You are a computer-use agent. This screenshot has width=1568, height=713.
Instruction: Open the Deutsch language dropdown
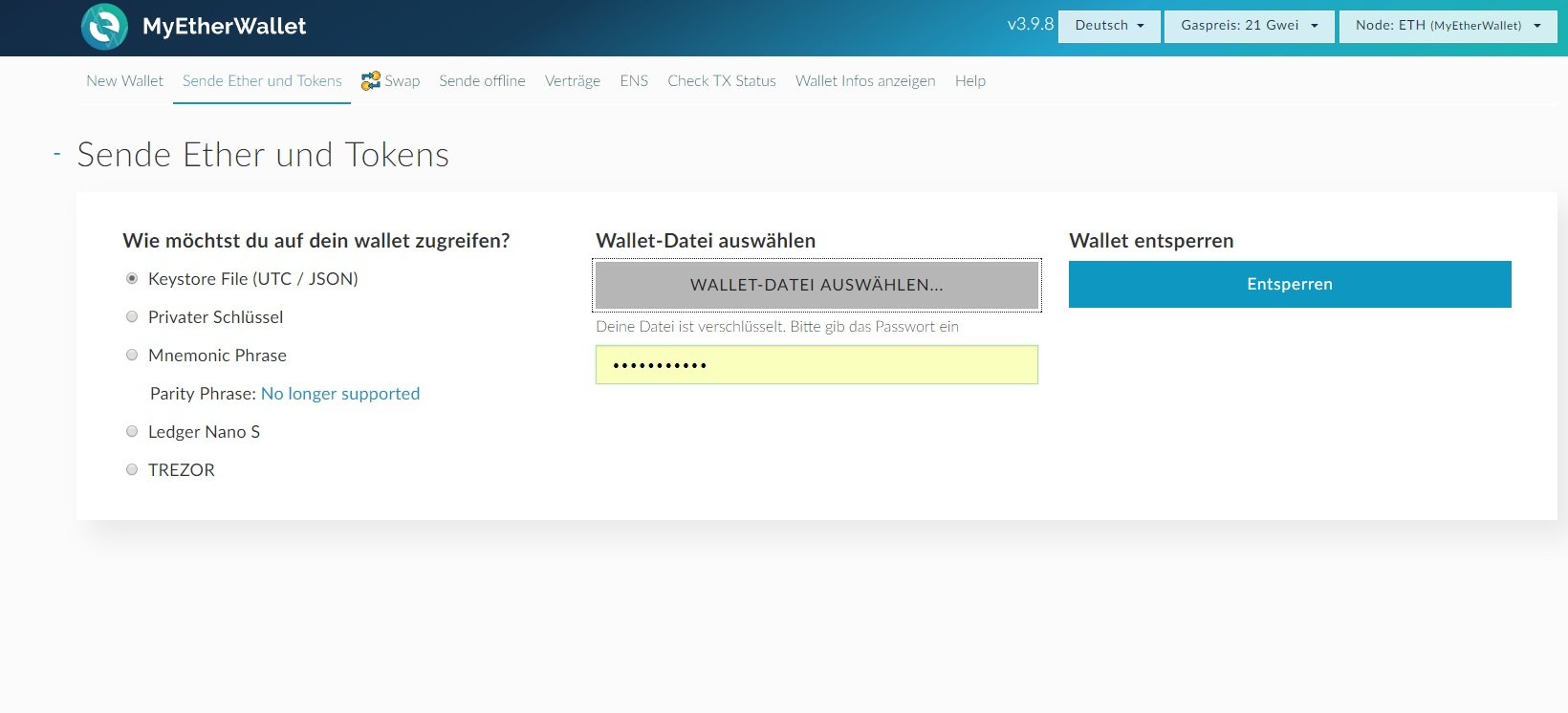(1109, 26)
